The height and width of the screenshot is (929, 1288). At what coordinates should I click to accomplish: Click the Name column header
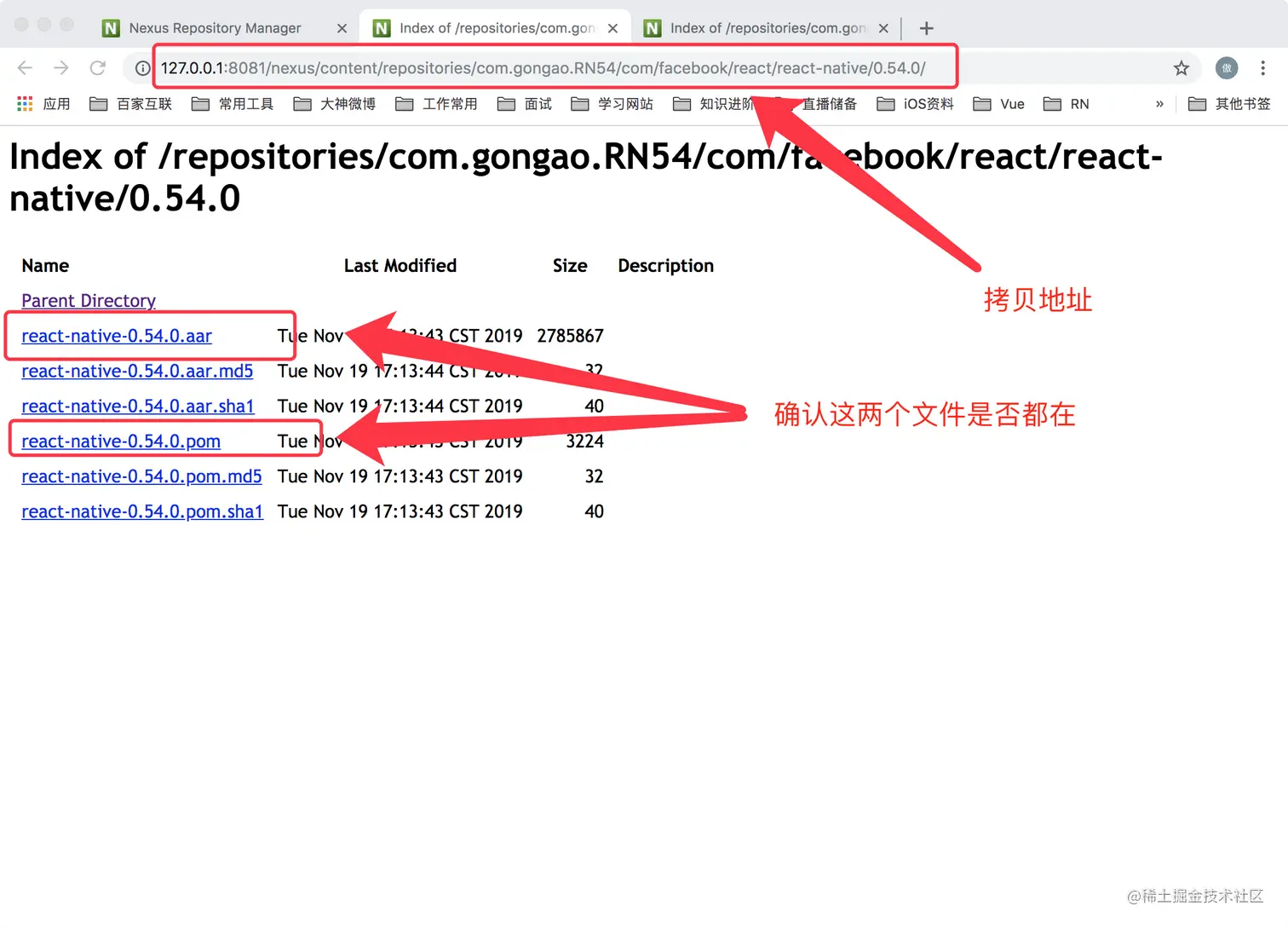(45, 266)
